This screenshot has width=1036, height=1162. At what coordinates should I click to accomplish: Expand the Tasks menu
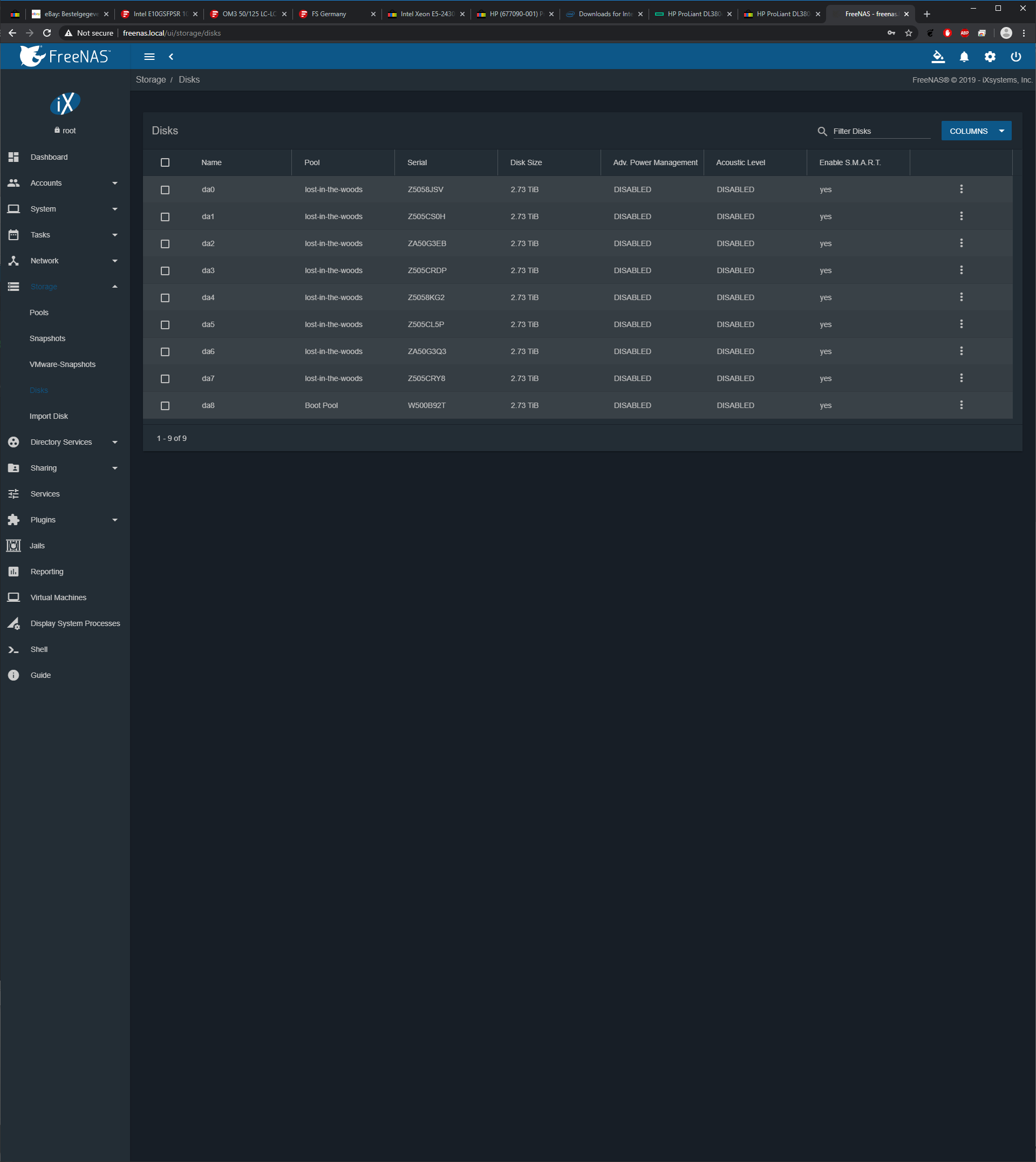(65, 235)
